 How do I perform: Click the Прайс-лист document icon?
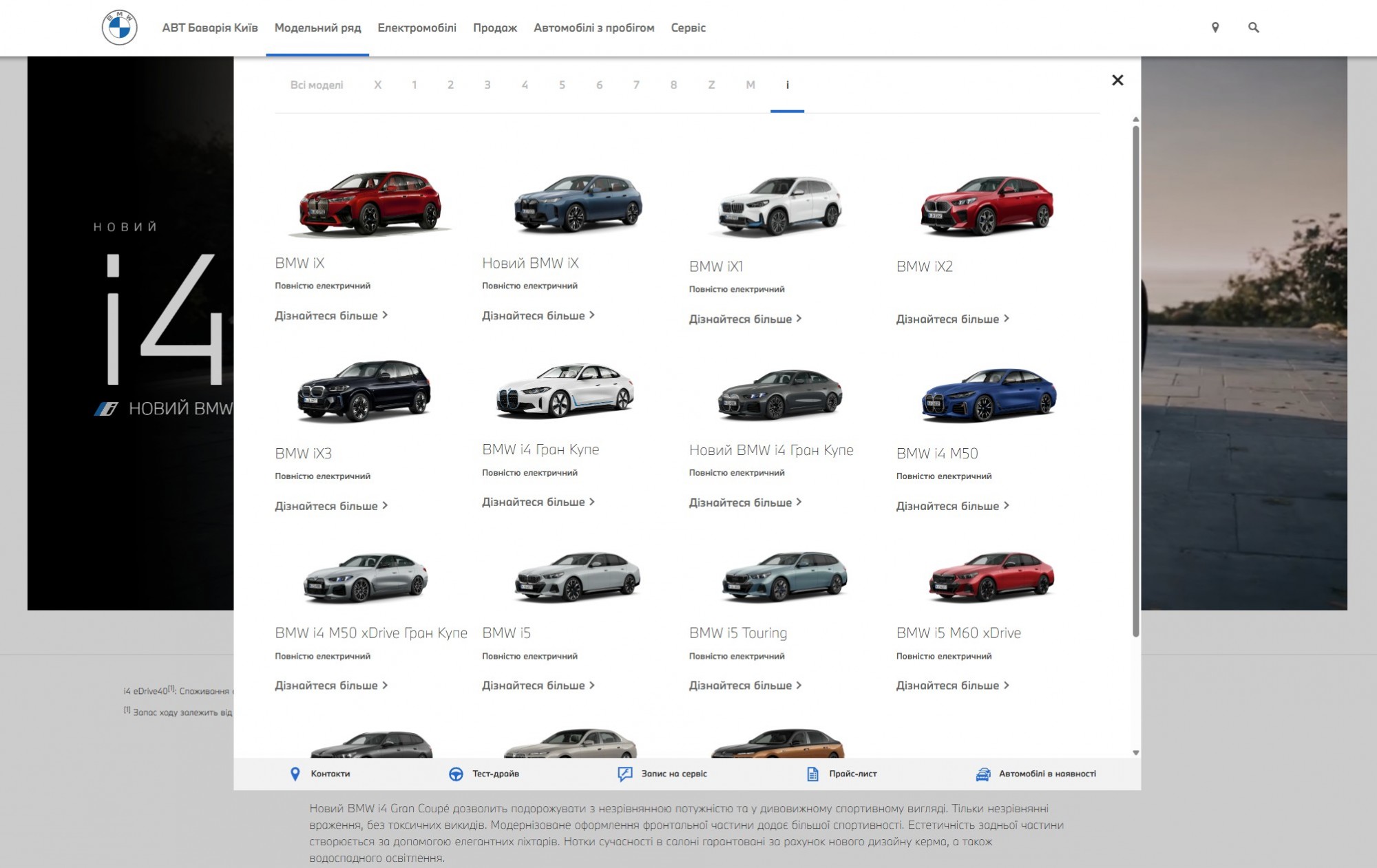(812, 774)
